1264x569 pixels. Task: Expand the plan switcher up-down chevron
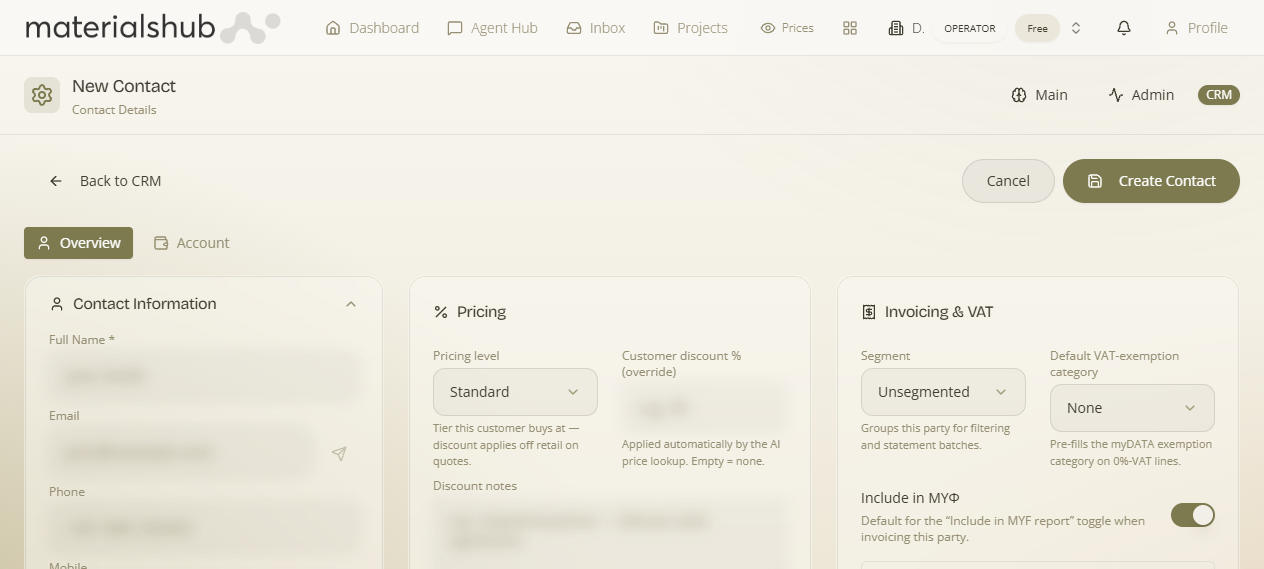tap(1076, 28)
